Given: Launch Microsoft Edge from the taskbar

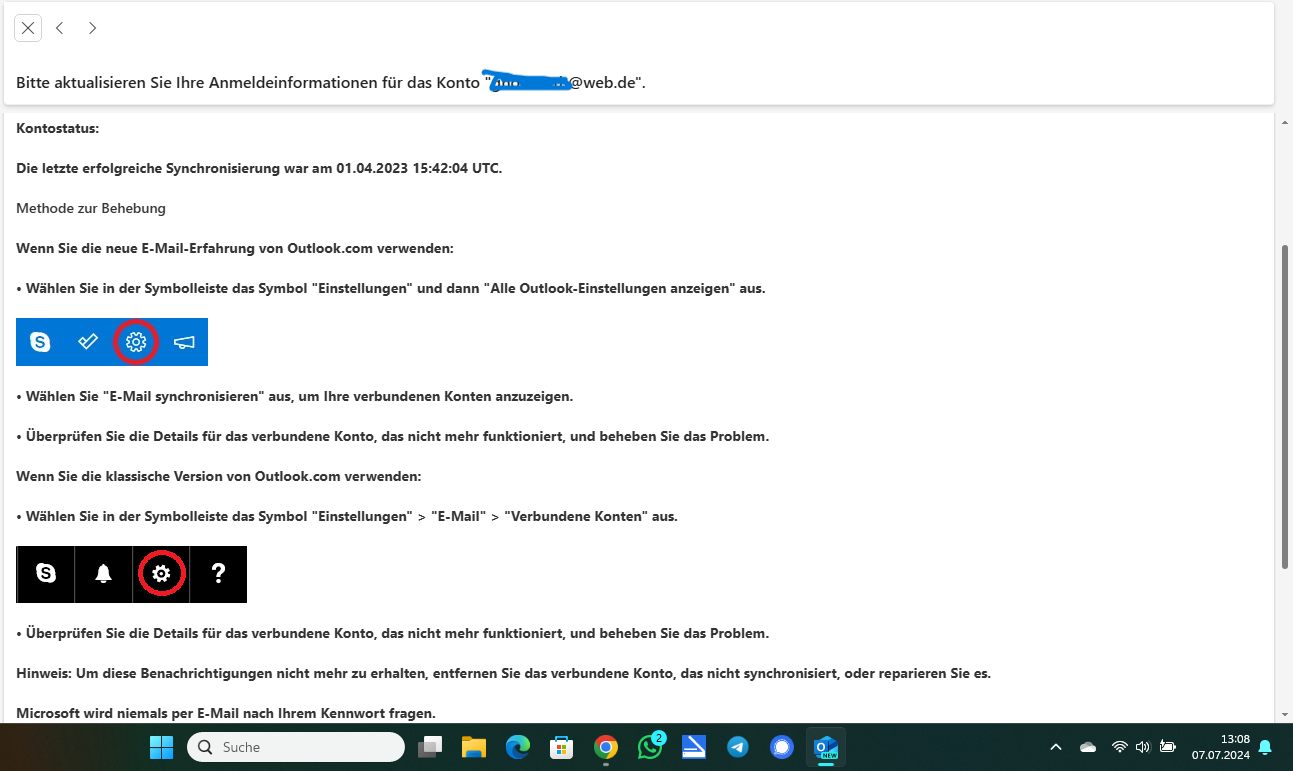Looking at the screenshot, I should [x=517, y=747].
